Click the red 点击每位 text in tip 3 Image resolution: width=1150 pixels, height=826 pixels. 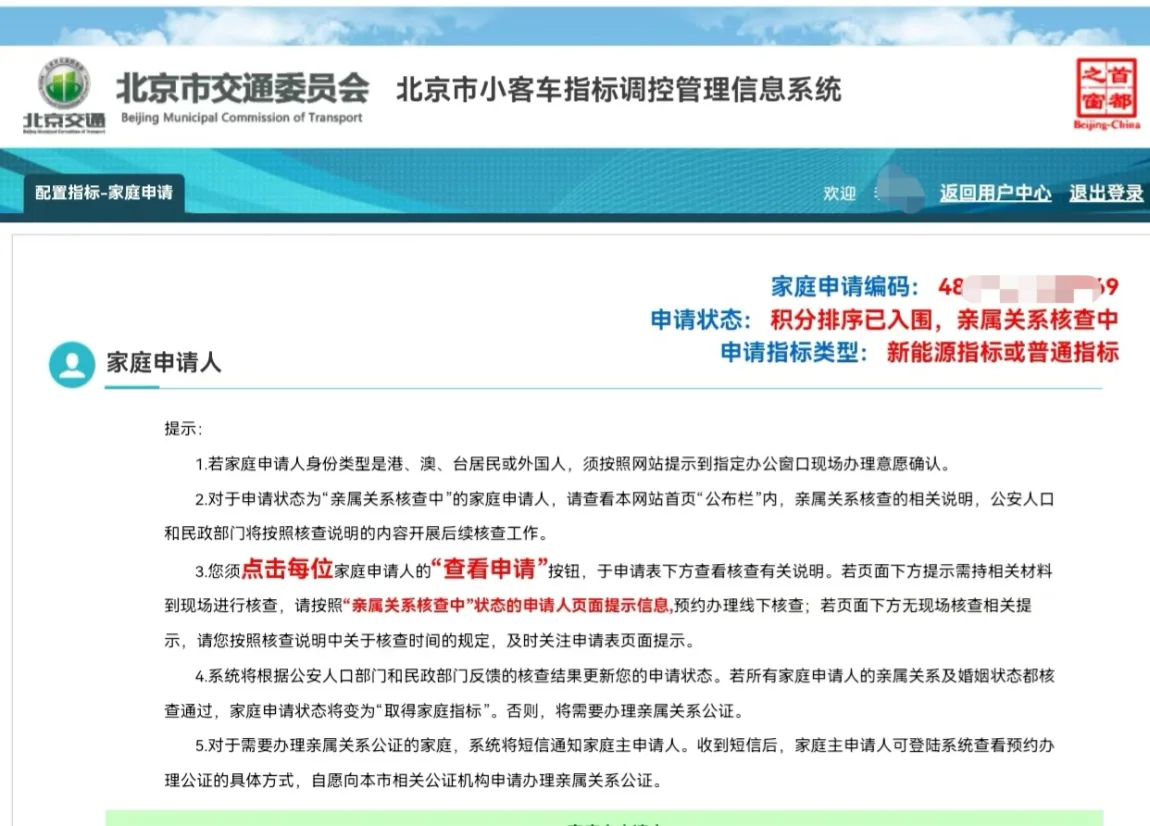coord(286,570)
